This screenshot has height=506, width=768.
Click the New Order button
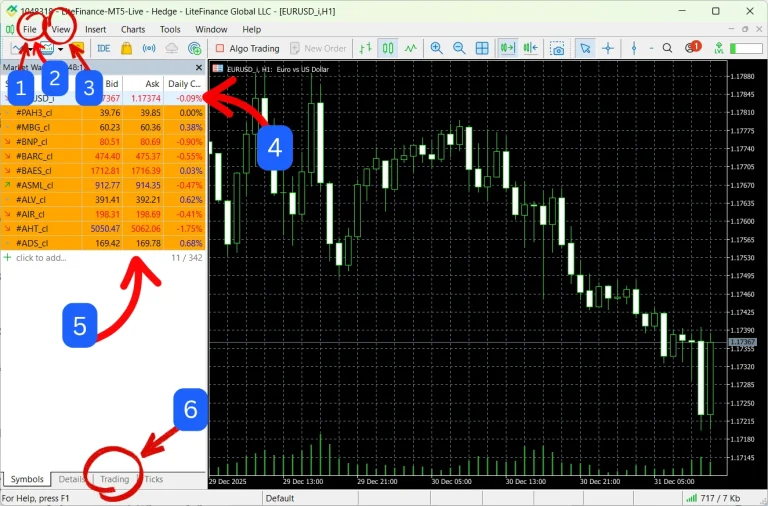pos(318,48)
